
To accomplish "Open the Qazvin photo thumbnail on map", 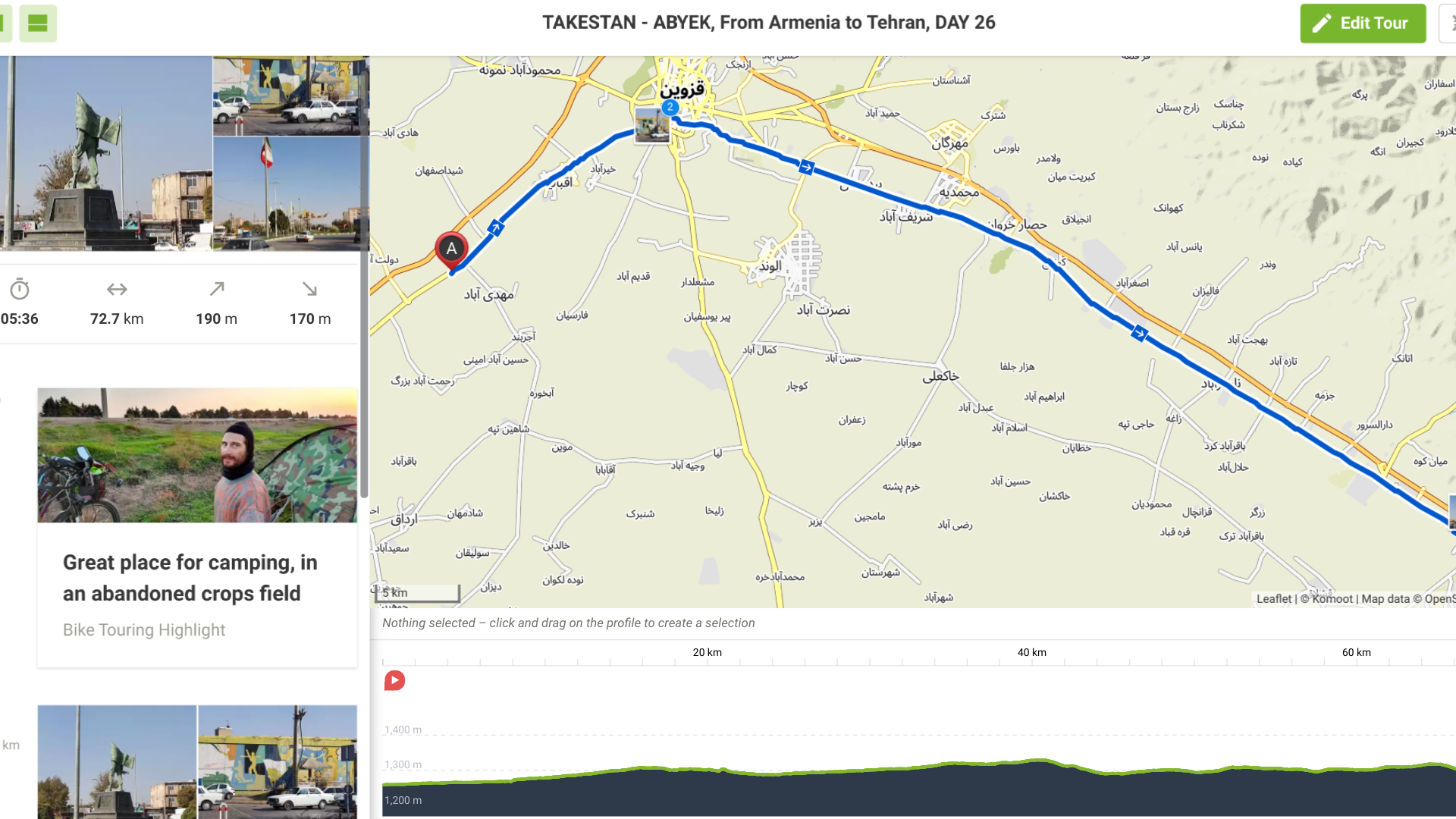I will tap(651, 126).
